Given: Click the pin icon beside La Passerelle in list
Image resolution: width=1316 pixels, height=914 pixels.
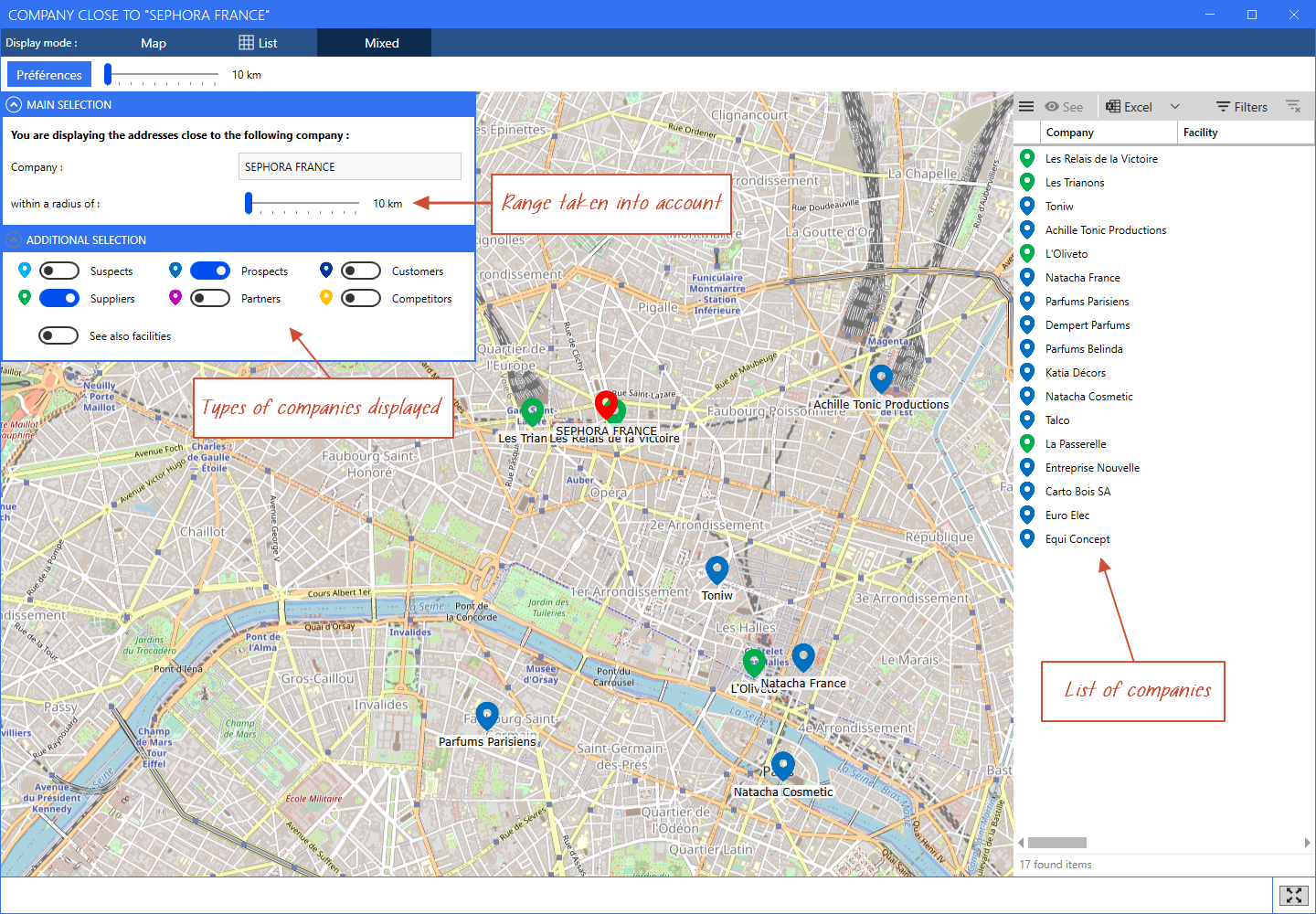Looking at the screenshot, I should pyautogui.click(x=1027, y=443).
